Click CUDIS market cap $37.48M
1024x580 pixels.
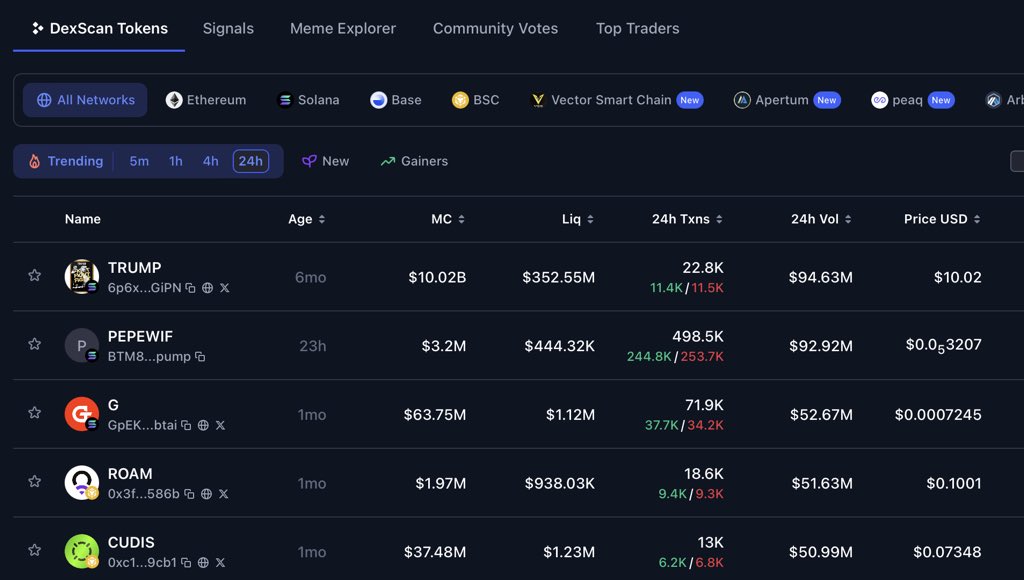pos(435,552)
